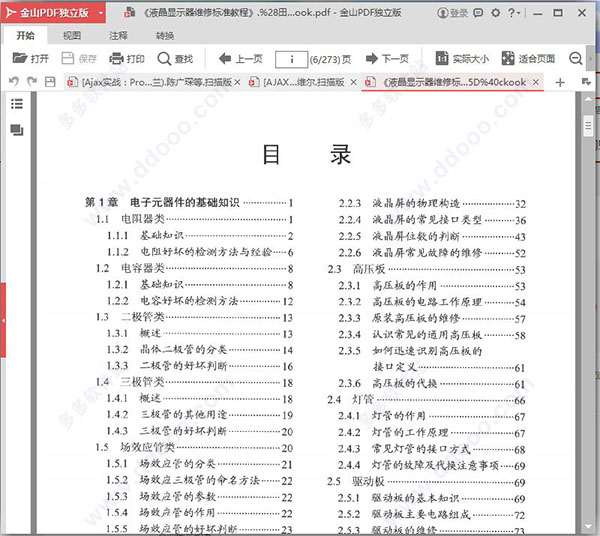Click contents entry 1.4 三极管类
Screen dimensions: 600x536
click(x=194, y=382)
